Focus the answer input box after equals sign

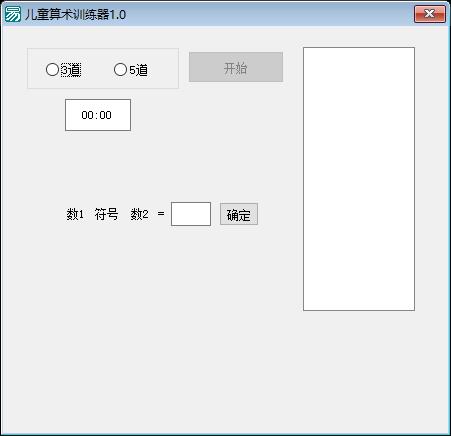pos(191,214)
